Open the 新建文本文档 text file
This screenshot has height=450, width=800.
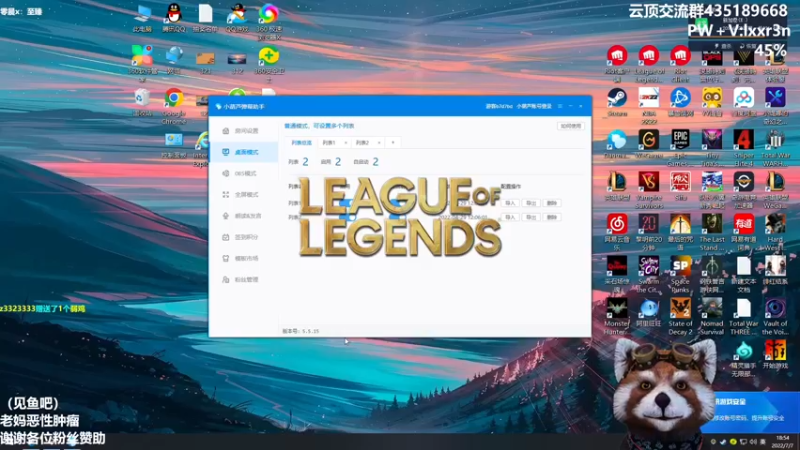click(x=743, y=273)
